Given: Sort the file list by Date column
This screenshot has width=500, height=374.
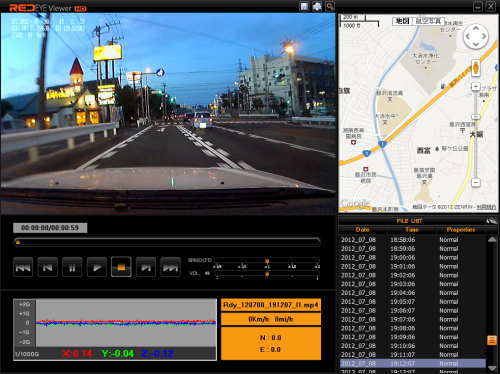Looking at the screenshot, I should pos(362,230).
